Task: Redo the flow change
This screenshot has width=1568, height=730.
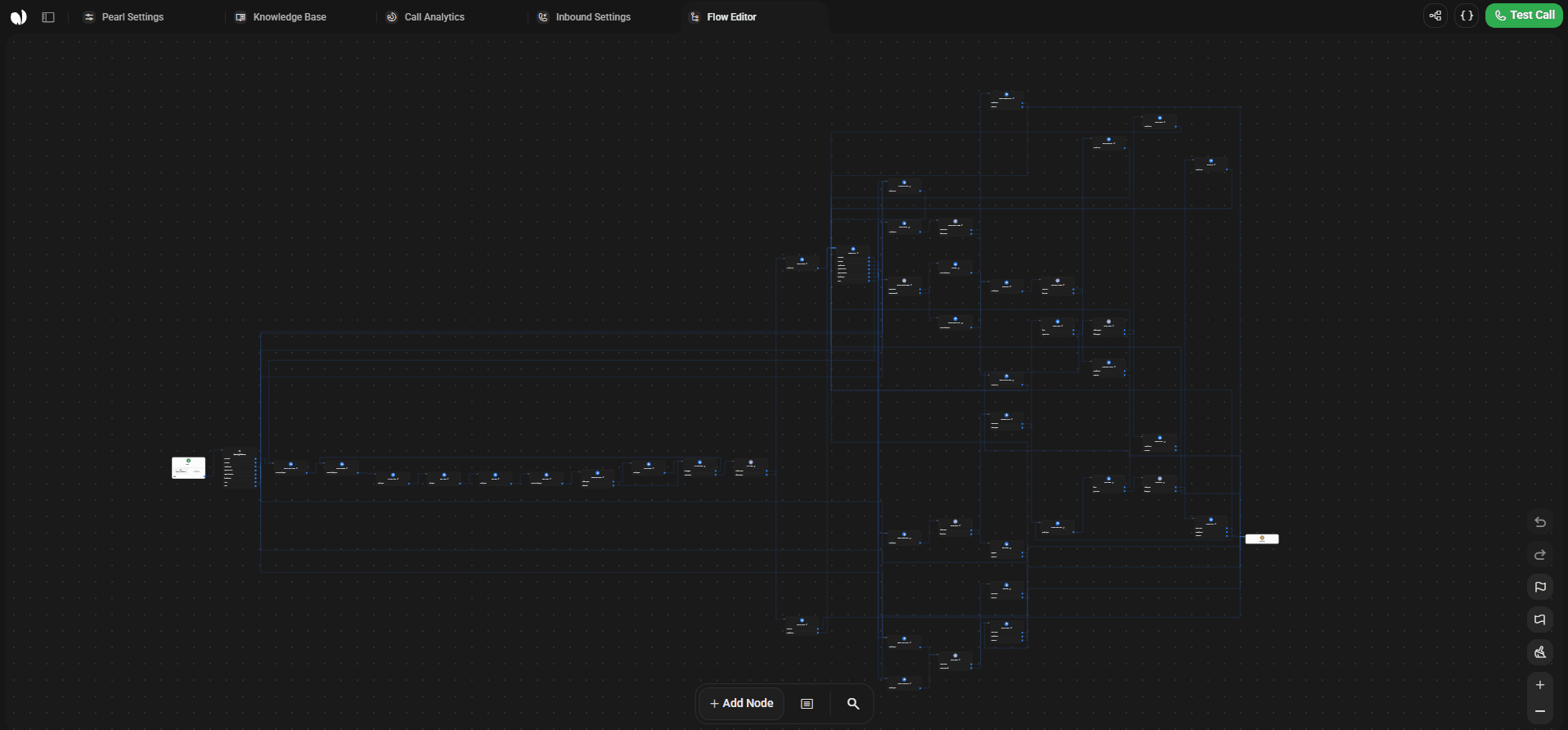Action: coord(1540,555)
